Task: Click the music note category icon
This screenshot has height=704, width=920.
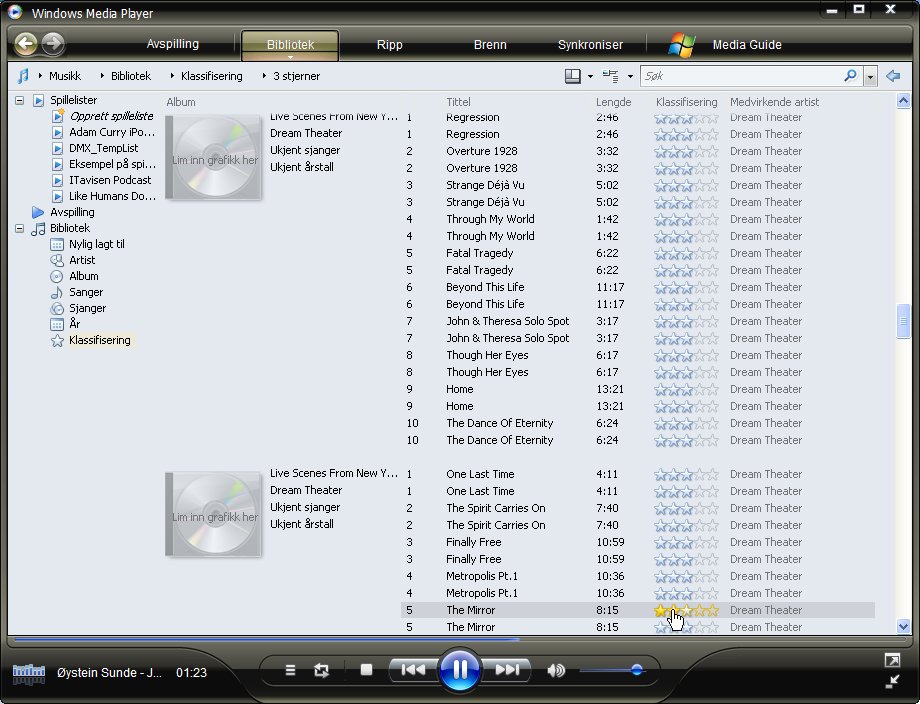Action: tap(23, 76)
